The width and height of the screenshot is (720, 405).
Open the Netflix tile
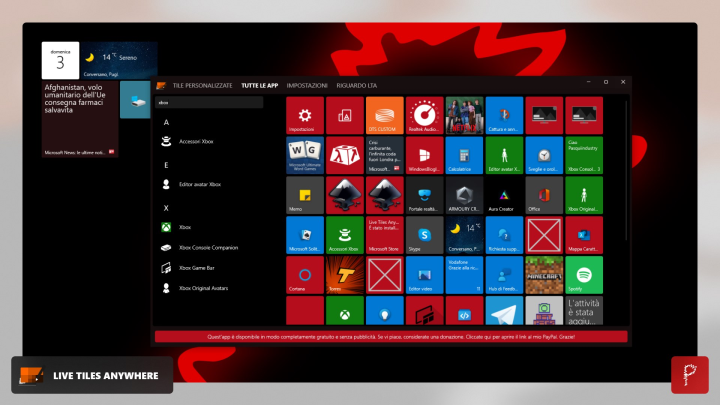(464, 115)
